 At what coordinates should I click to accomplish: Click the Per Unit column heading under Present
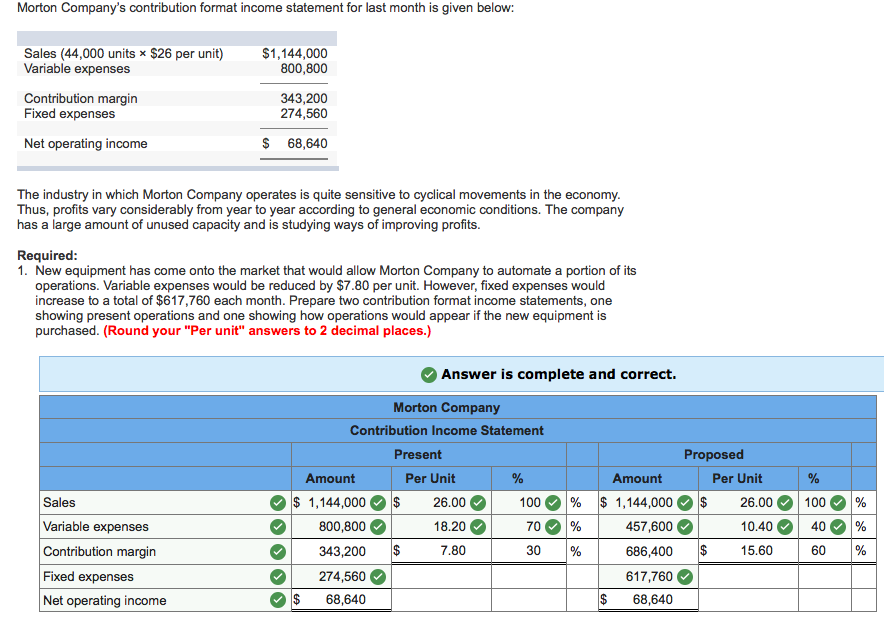(430, 478)
